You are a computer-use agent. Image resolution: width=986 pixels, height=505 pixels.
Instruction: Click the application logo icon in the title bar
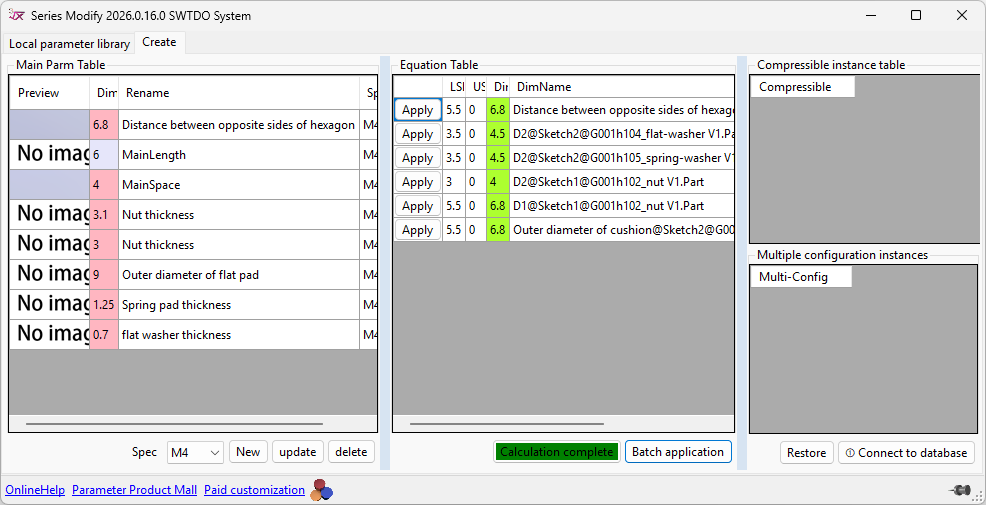tap(16, 16)
